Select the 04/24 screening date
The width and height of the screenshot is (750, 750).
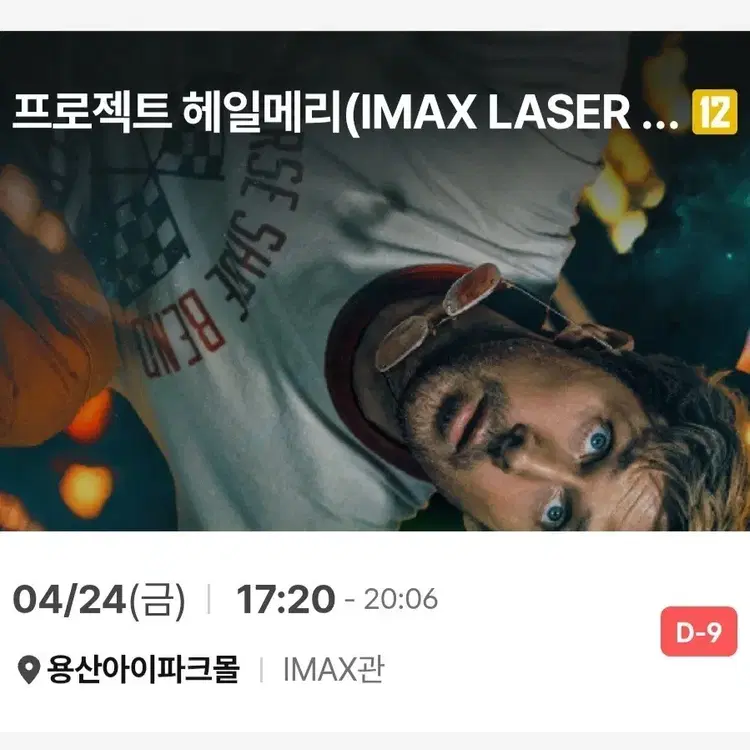69,599
